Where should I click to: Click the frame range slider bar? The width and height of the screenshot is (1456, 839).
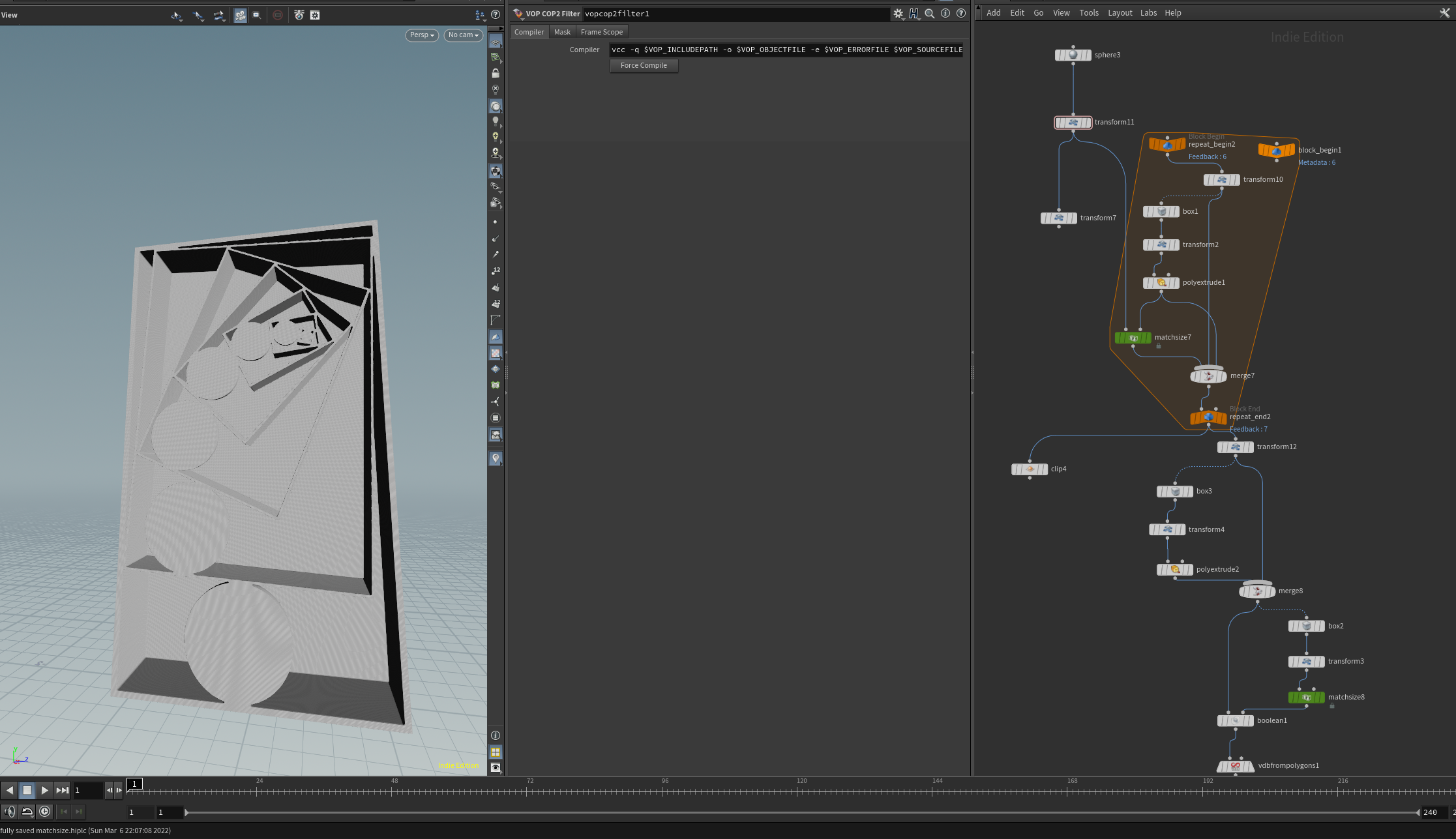[803, 812]
